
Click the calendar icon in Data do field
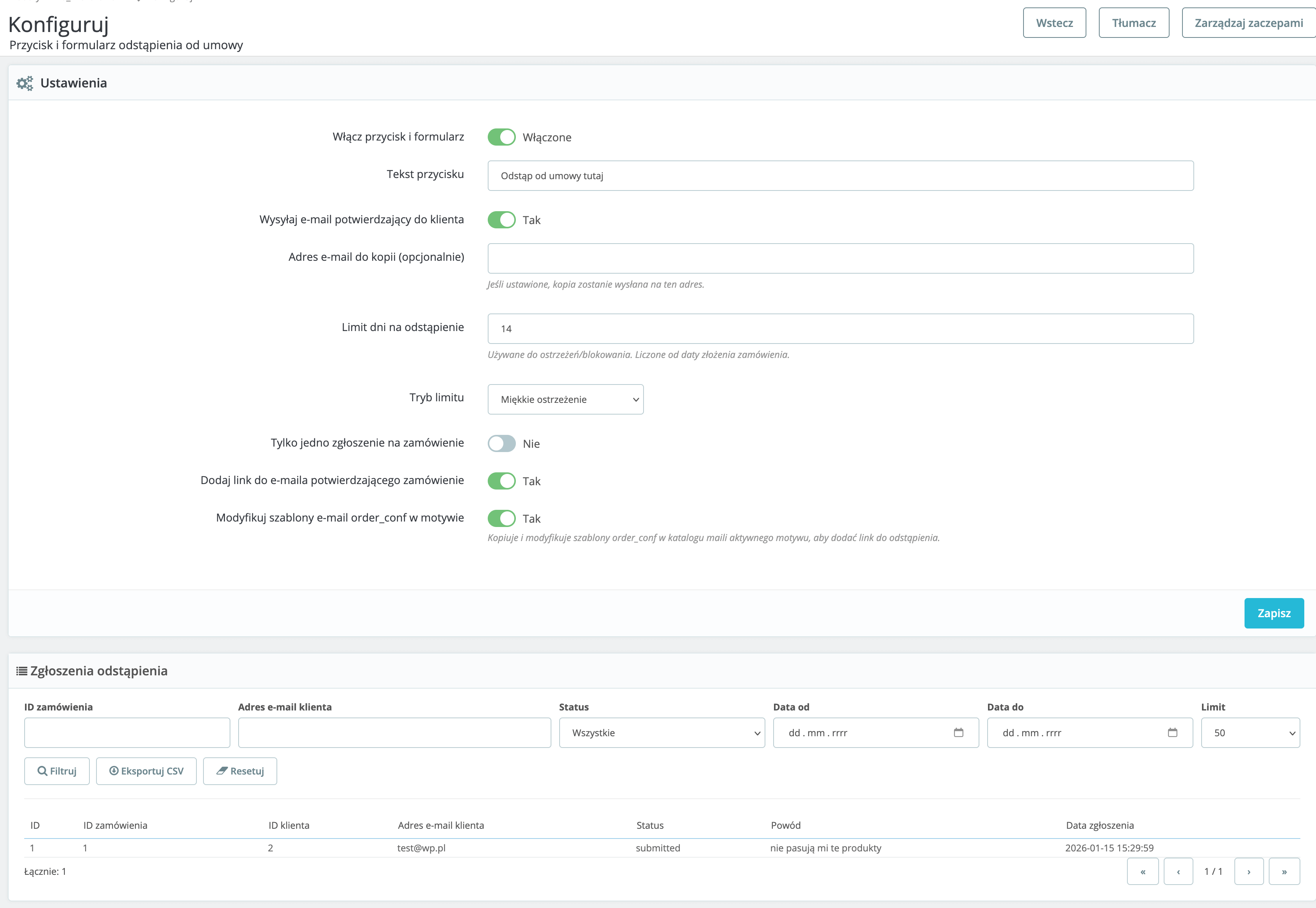click(1172, 732)
